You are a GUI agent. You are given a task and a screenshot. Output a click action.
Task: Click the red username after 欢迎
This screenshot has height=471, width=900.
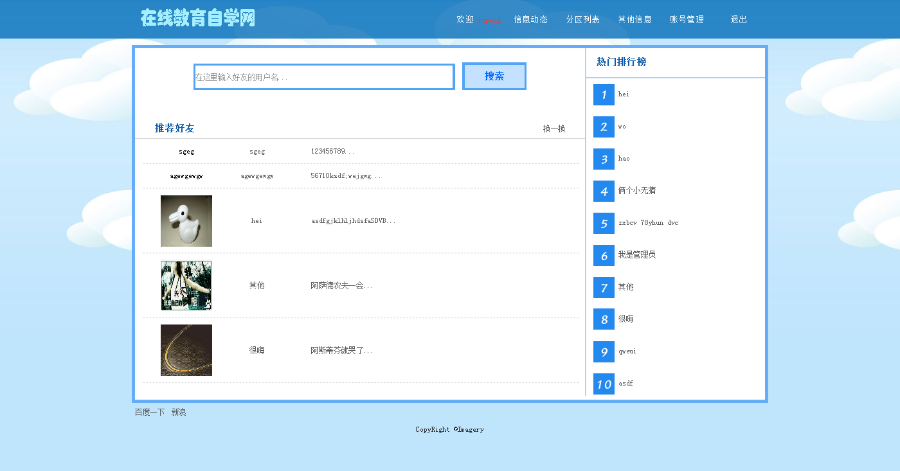[x=490, y=20]
